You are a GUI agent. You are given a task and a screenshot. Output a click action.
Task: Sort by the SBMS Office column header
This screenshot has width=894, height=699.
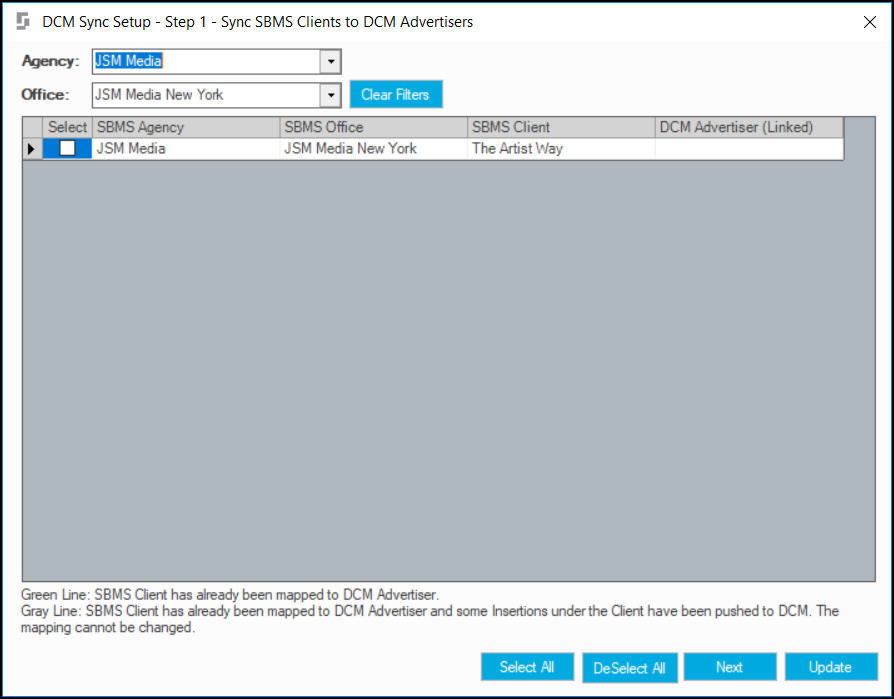pos(373,127)
